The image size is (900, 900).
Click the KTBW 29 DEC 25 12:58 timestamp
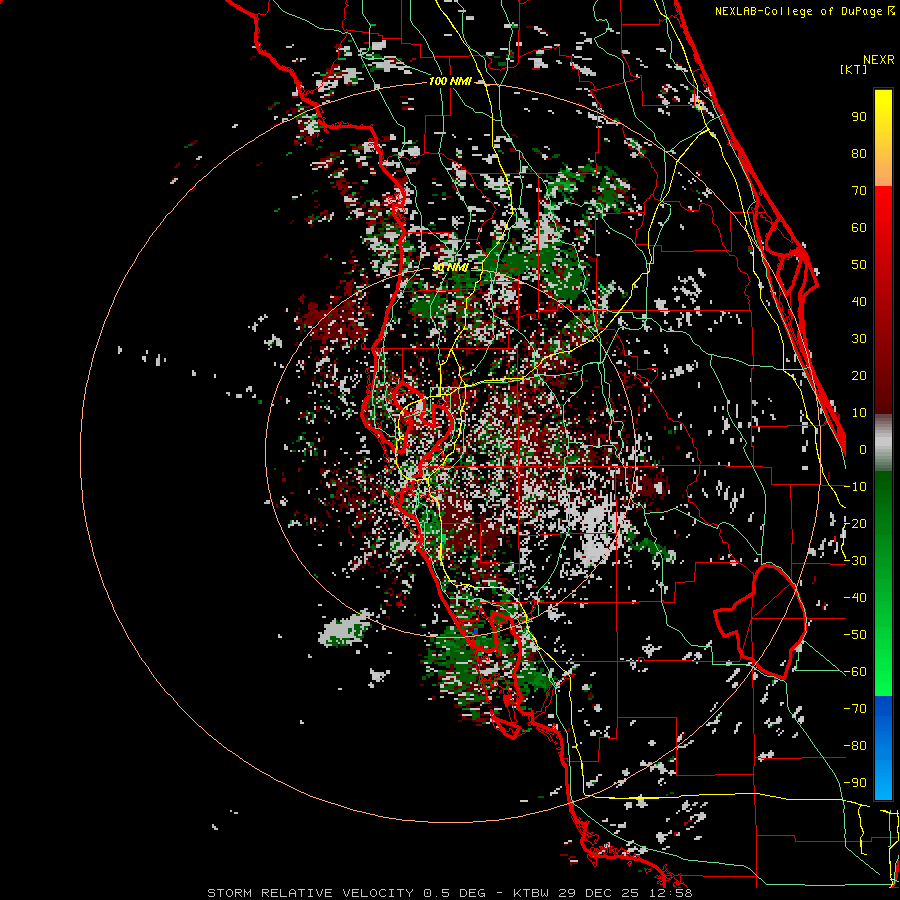pos(602,893)
